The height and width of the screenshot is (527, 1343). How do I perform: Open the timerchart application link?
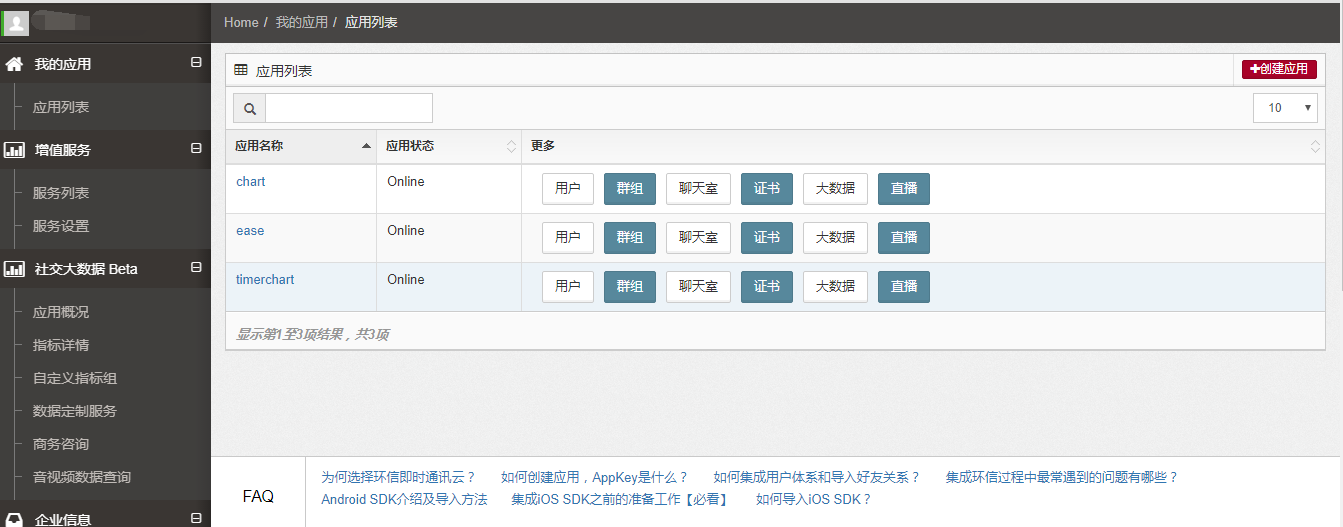tap(265, 280)
